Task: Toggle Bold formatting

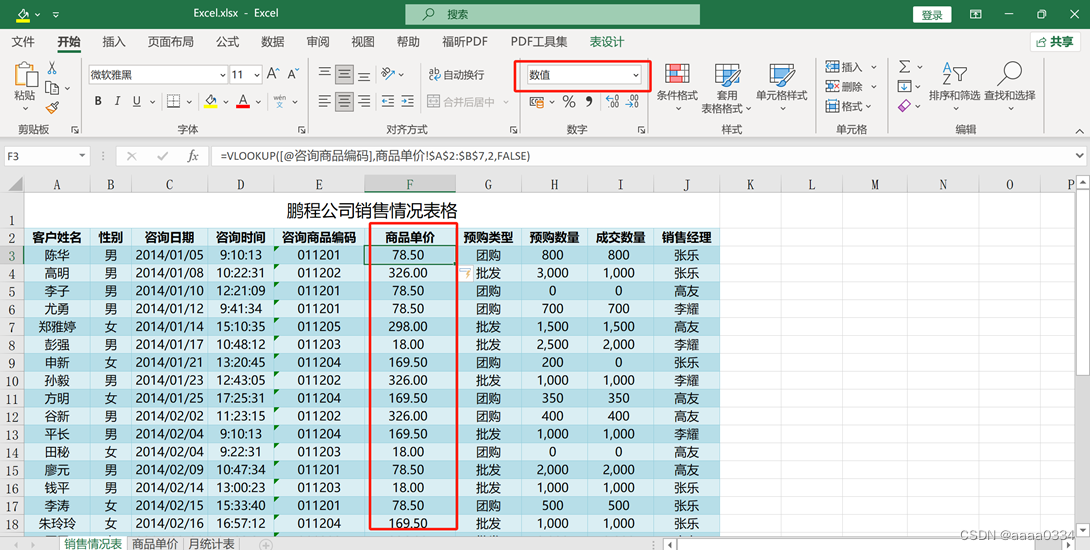Action: (98, 102)
